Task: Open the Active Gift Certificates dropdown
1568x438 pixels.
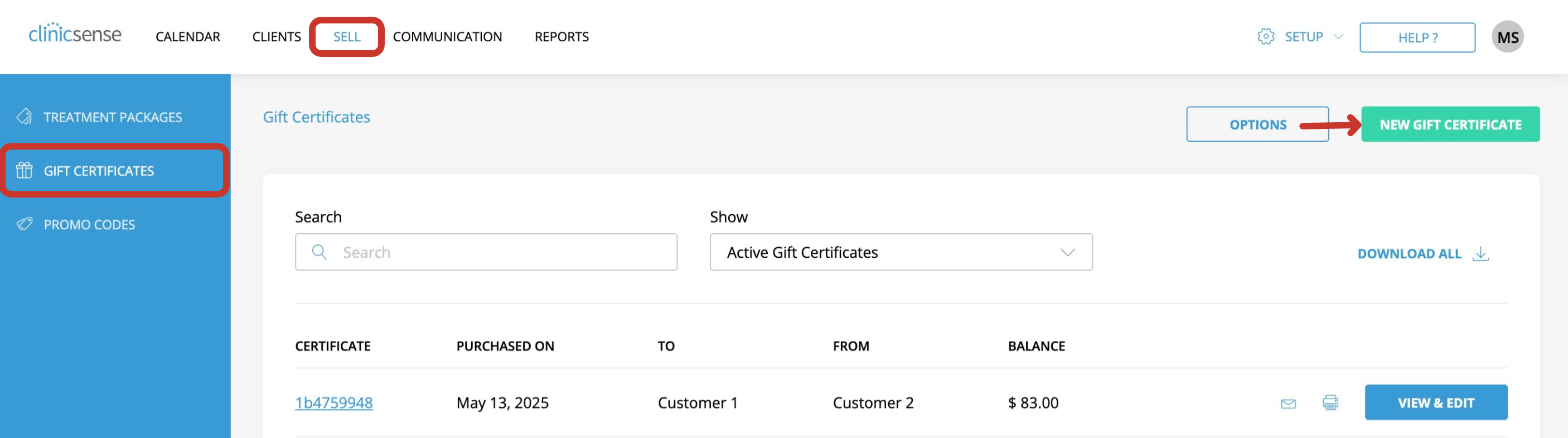Action: coord(901,252)
